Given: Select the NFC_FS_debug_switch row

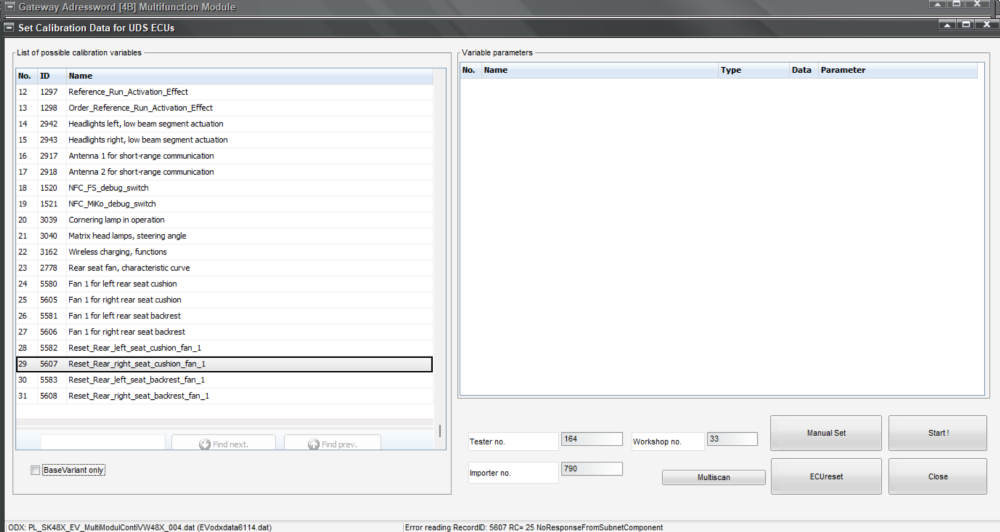Looking at the screenshot, I should (224, 188).
